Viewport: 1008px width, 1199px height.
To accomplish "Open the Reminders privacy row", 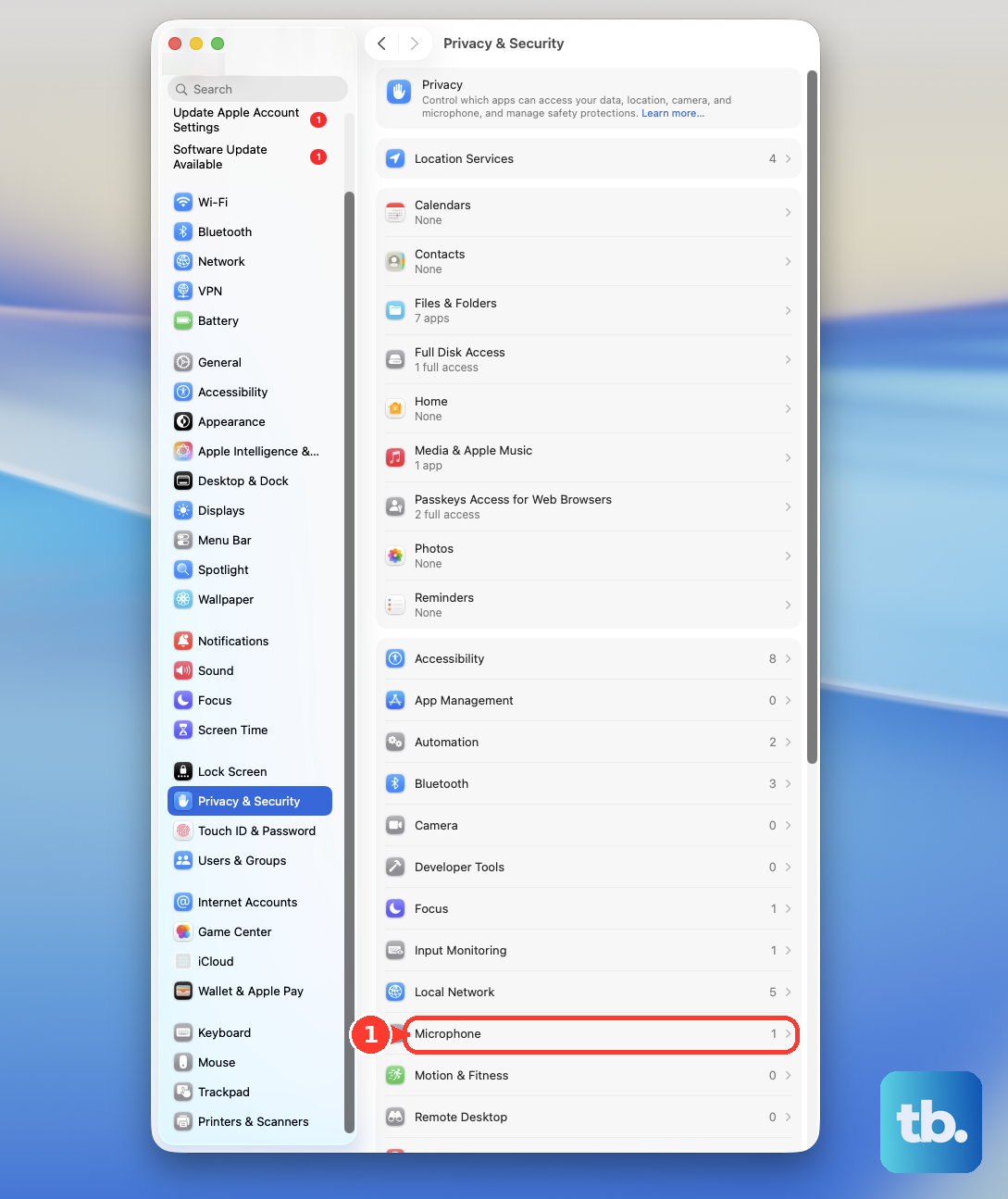I will click(x=588, y=605).
